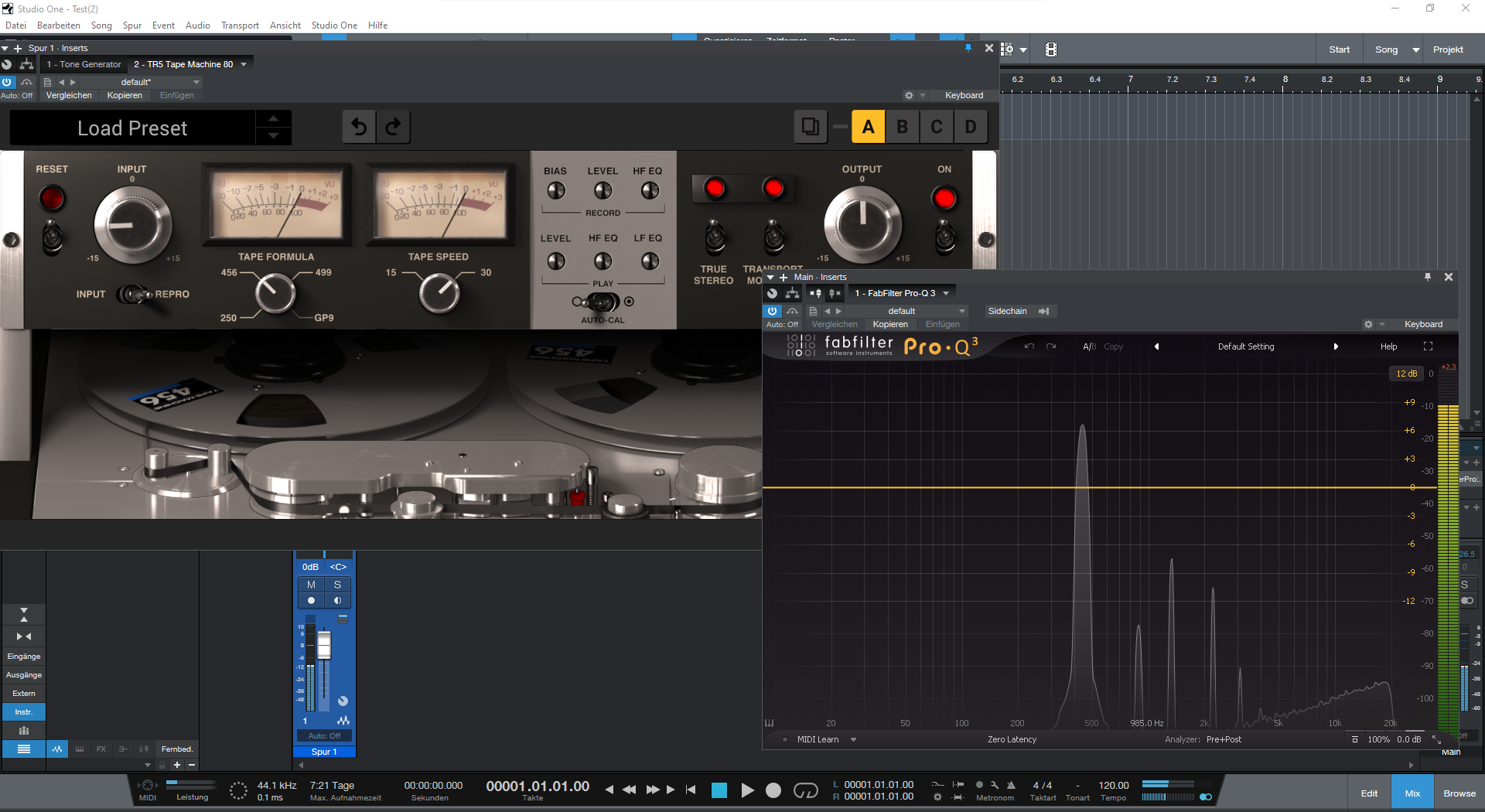Viewport: 1485px width, 812px height.
Task: Open the Transport menu
Action: pyautogui.click(x=240, y=26)
